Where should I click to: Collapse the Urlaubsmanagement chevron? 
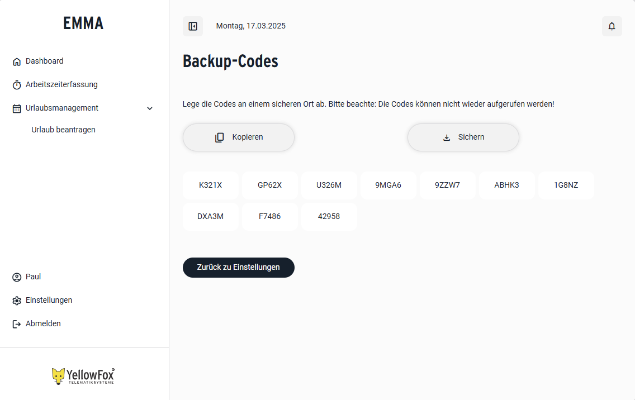(149, 109)
